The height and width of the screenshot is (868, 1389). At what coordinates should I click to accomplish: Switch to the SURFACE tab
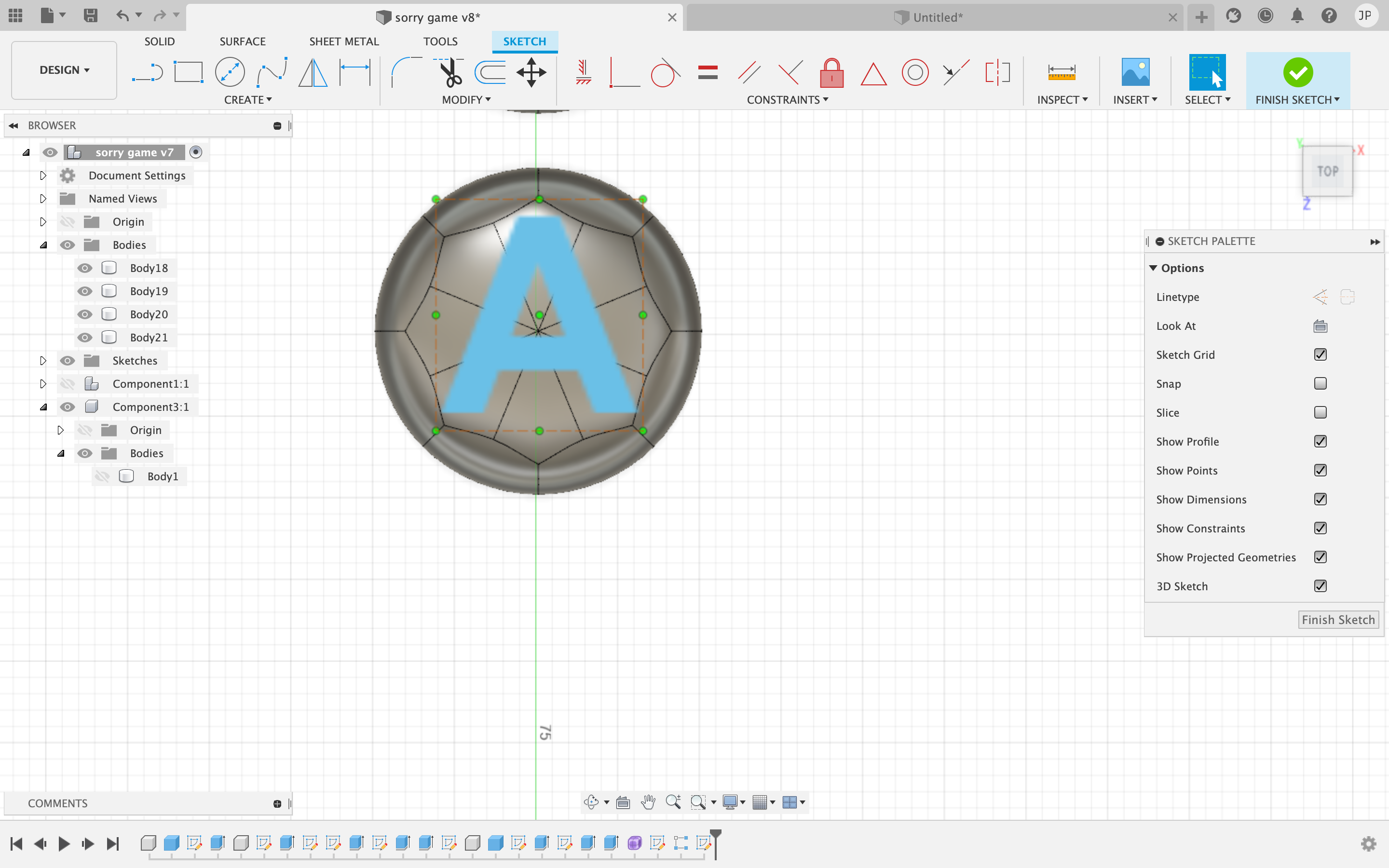[243, 41]
